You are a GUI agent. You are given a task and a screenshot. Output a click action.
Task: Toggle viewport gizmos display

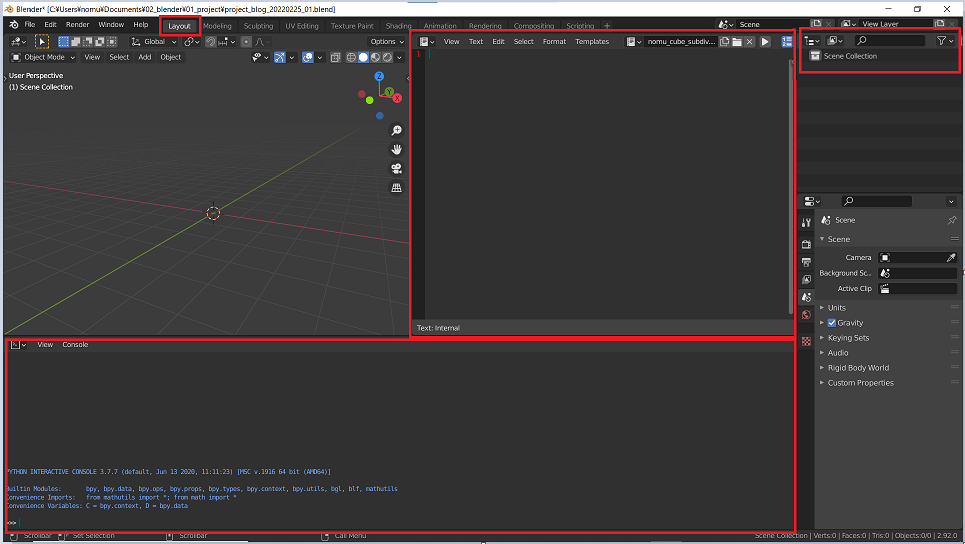point(279,57)
